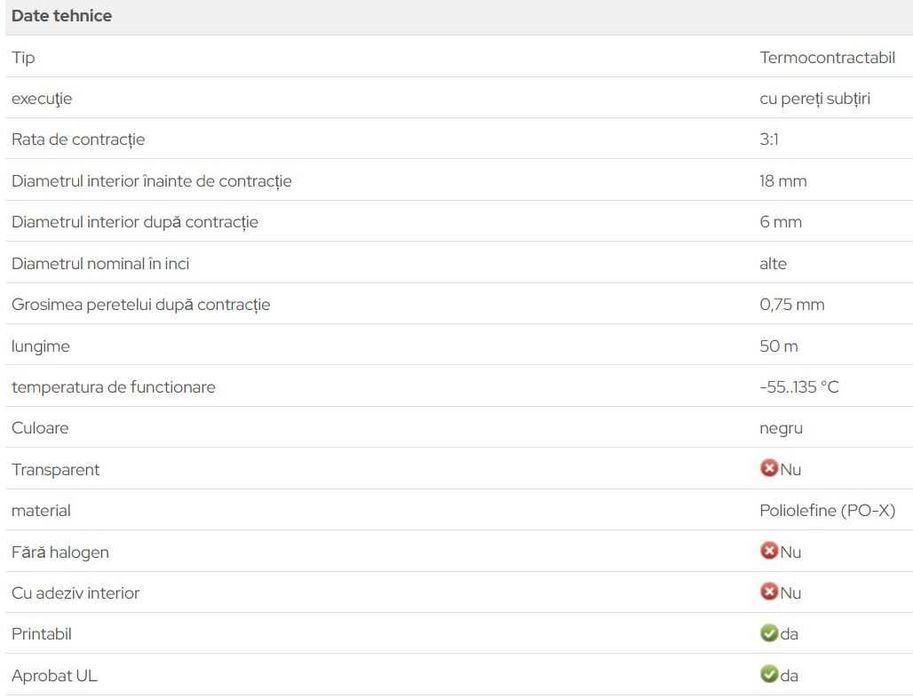Click the Date tehnice section header
The width and height of the screenshot is (913, 700).
(62, 16)
